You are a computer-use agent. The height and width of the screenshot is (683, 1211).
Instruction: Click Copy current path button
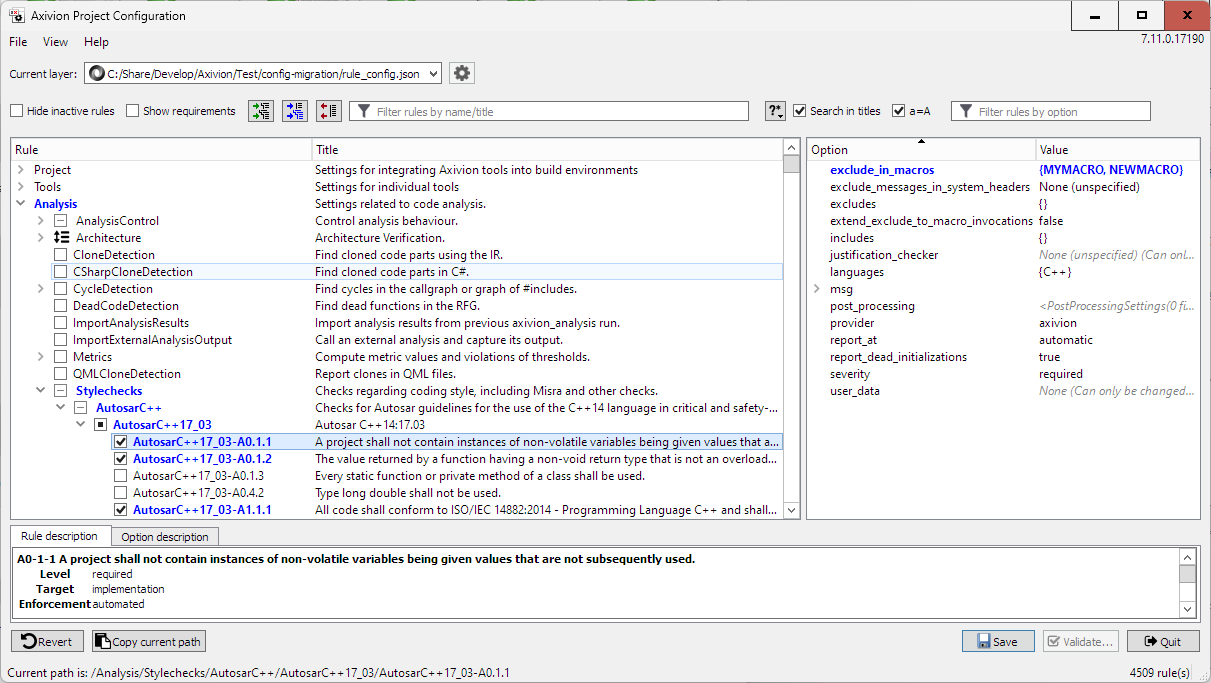[148, 642]
